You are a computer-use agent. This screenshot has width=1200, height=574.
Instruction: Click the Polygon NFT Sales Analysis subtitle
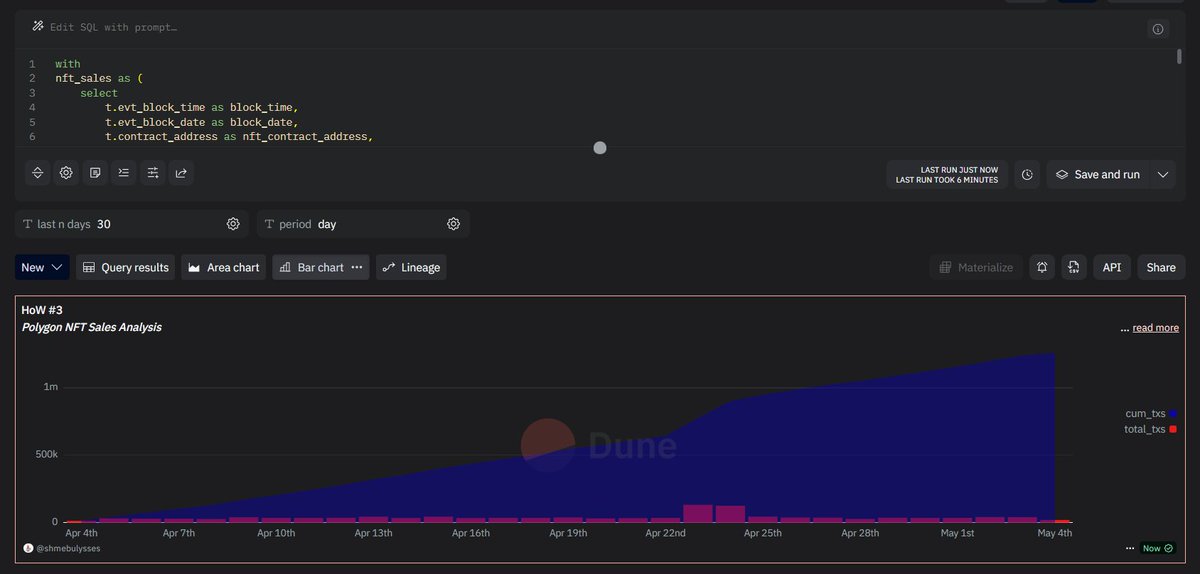(x=92, y=327)
